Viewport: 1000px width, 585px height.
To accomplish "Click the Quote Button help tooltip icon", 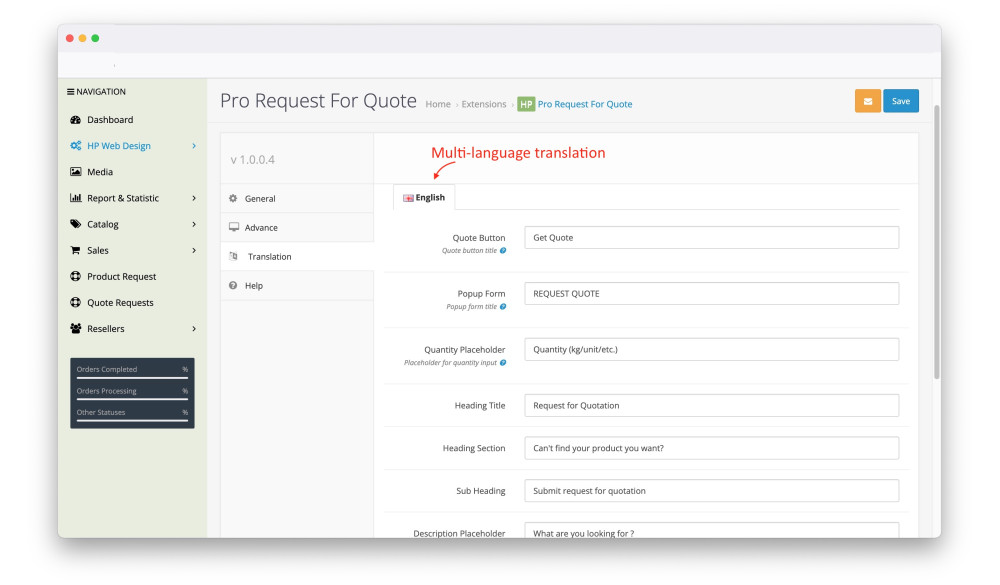I will click(x=503, y=251).
